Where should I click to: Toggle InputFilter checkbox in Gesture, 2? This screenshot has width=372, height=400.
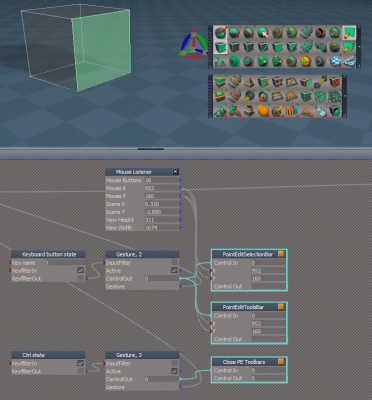(174, 262)
